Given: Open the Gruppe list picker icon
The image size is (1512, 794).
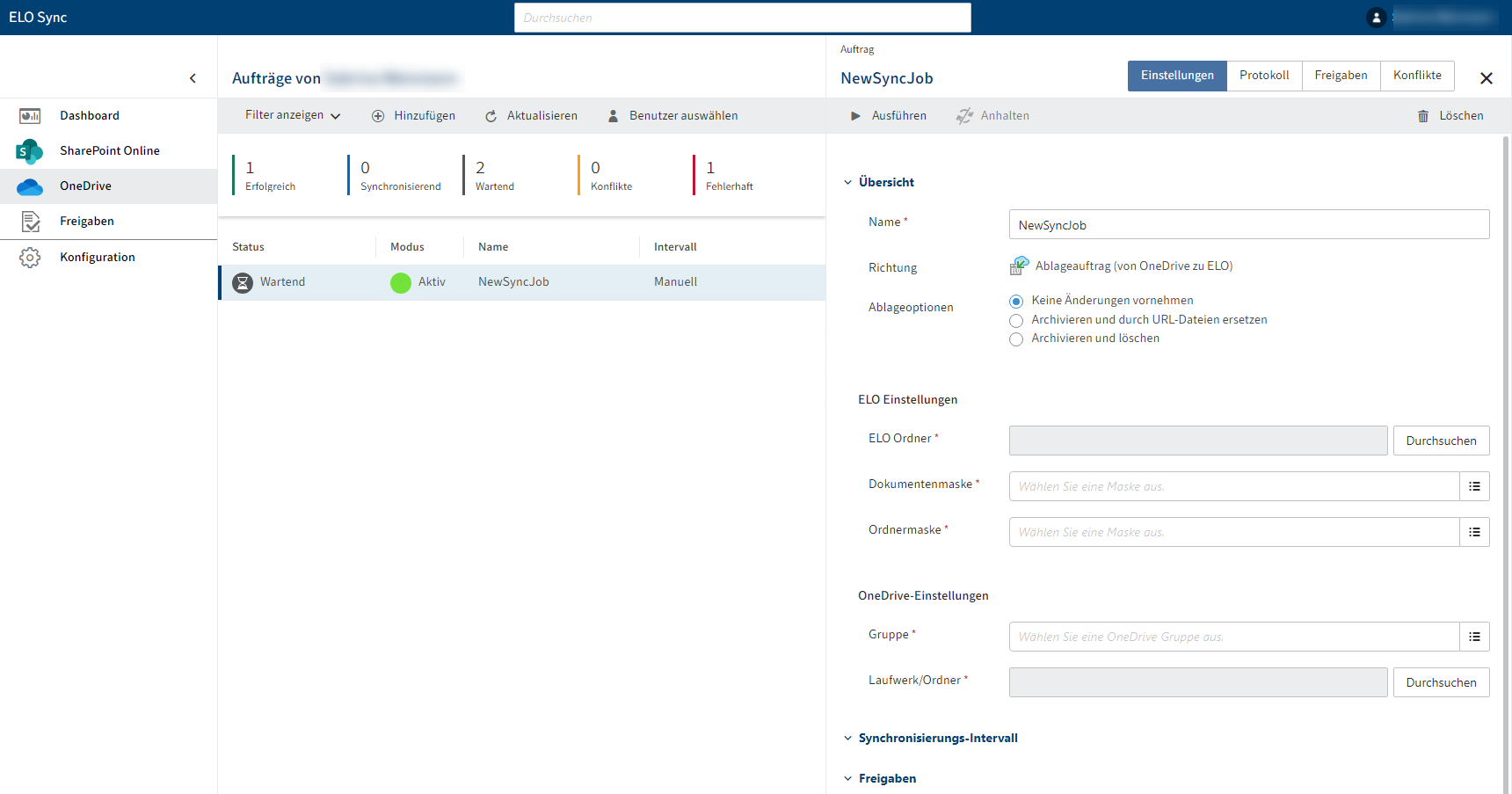Looking at the screenshot, I should click(x=1474, y=637).
